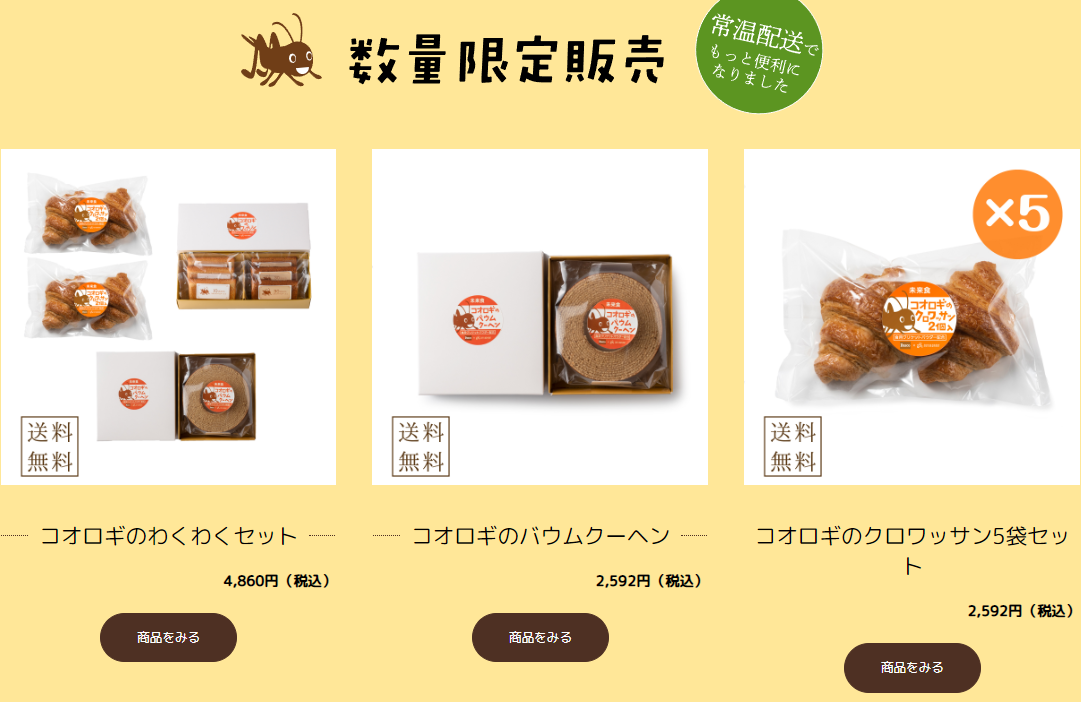Click 商品をみる button for バウムクーヘン

(x=540, y=637)
